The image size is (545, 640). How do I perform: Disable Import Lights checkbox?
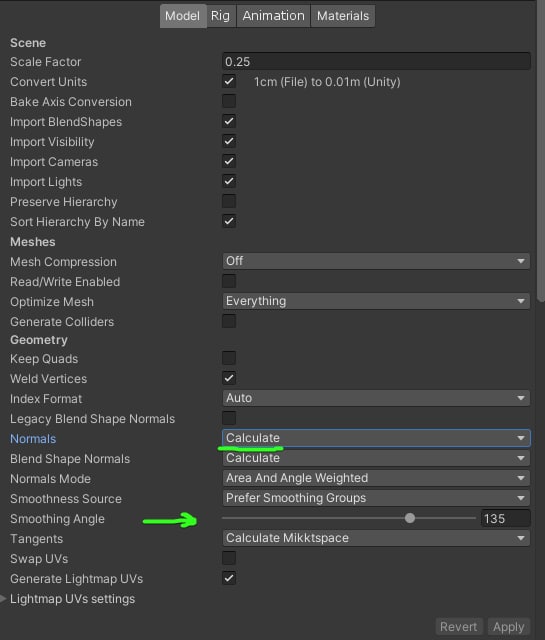[229, 181]
